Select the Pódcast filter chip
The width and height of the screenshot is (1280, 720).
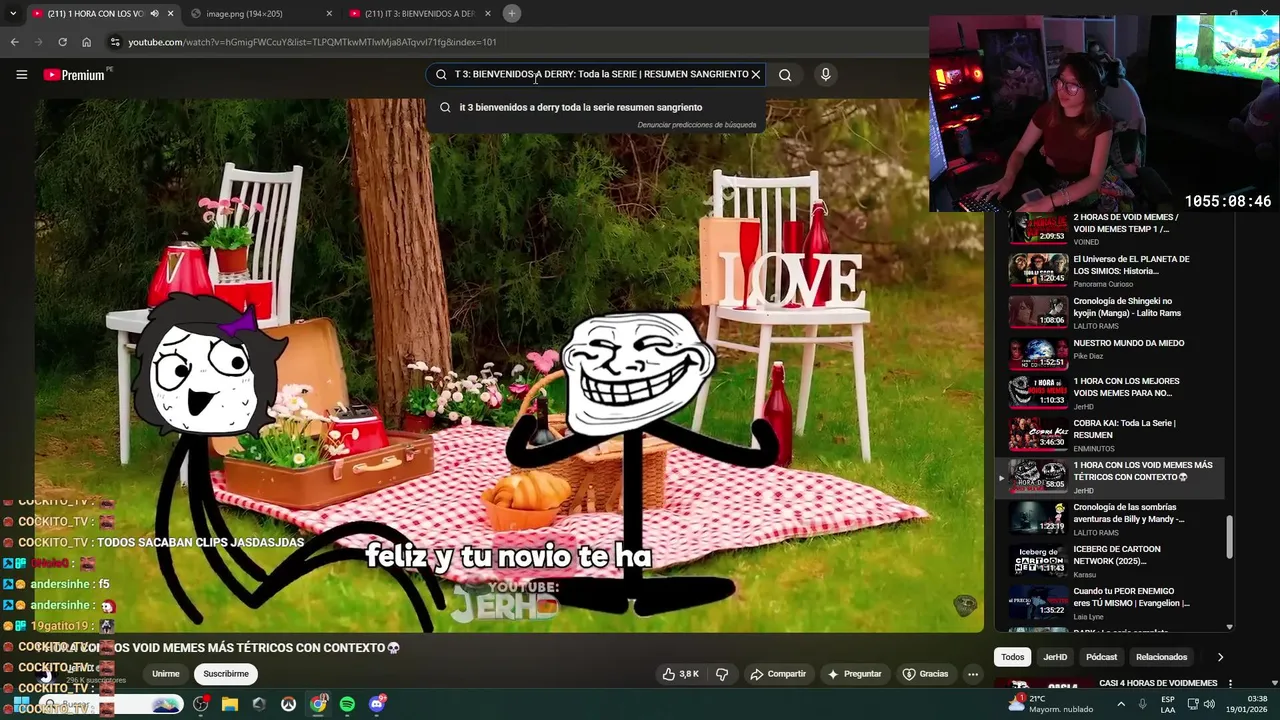1101,657
